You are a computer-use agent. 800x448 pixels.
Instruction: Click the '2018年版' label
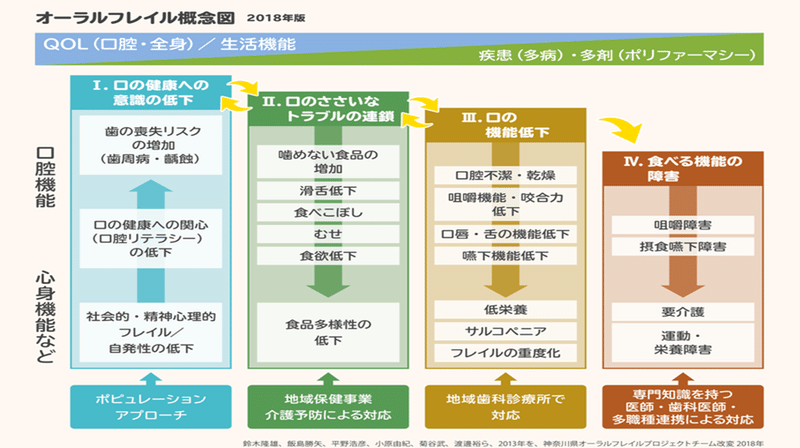click(x=276, y=18)
